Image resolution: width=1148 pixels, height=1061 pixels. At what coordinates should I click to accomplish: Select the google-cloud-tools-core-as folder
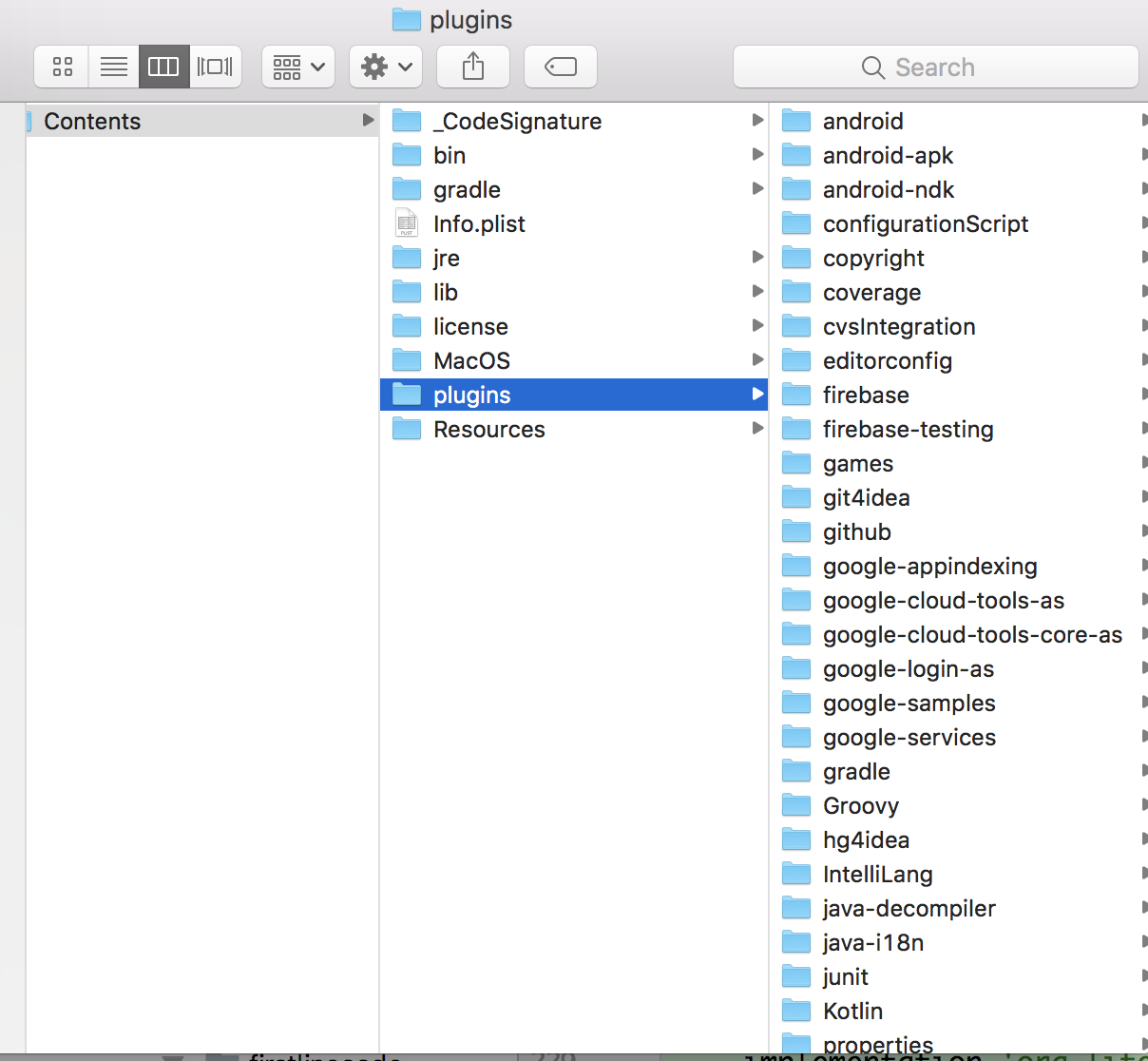coord(959,634)
